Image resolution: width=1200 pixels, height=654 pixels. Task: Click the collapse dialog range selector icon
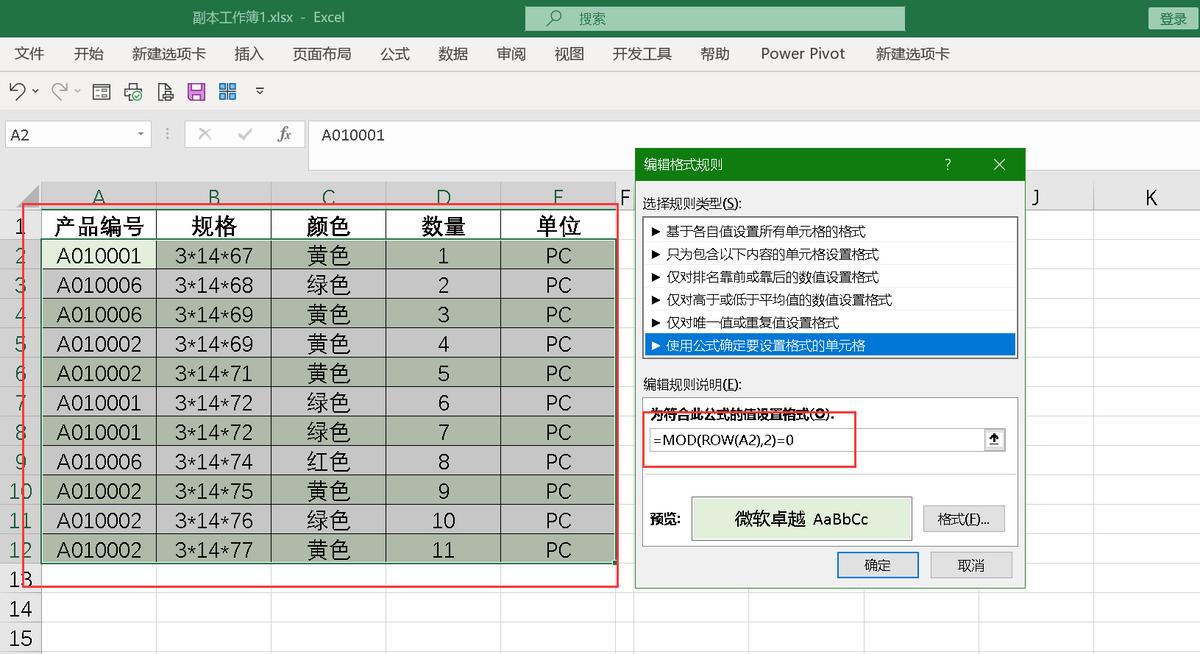point(995,440)
